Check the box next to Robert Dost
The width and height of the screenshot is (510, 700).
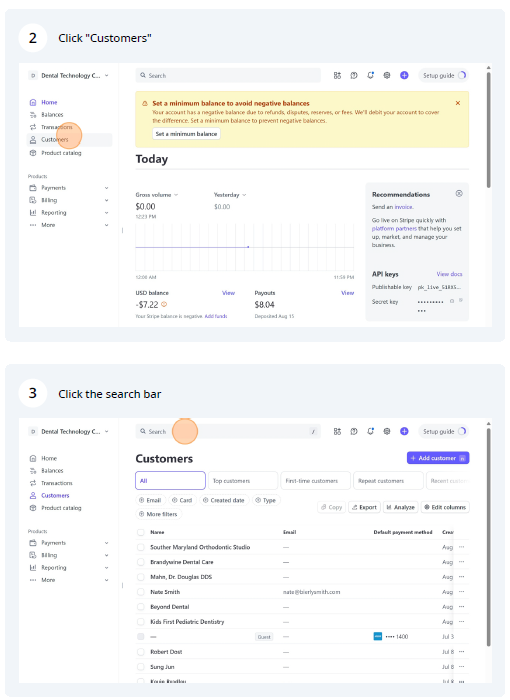click(x=141, y=652)
